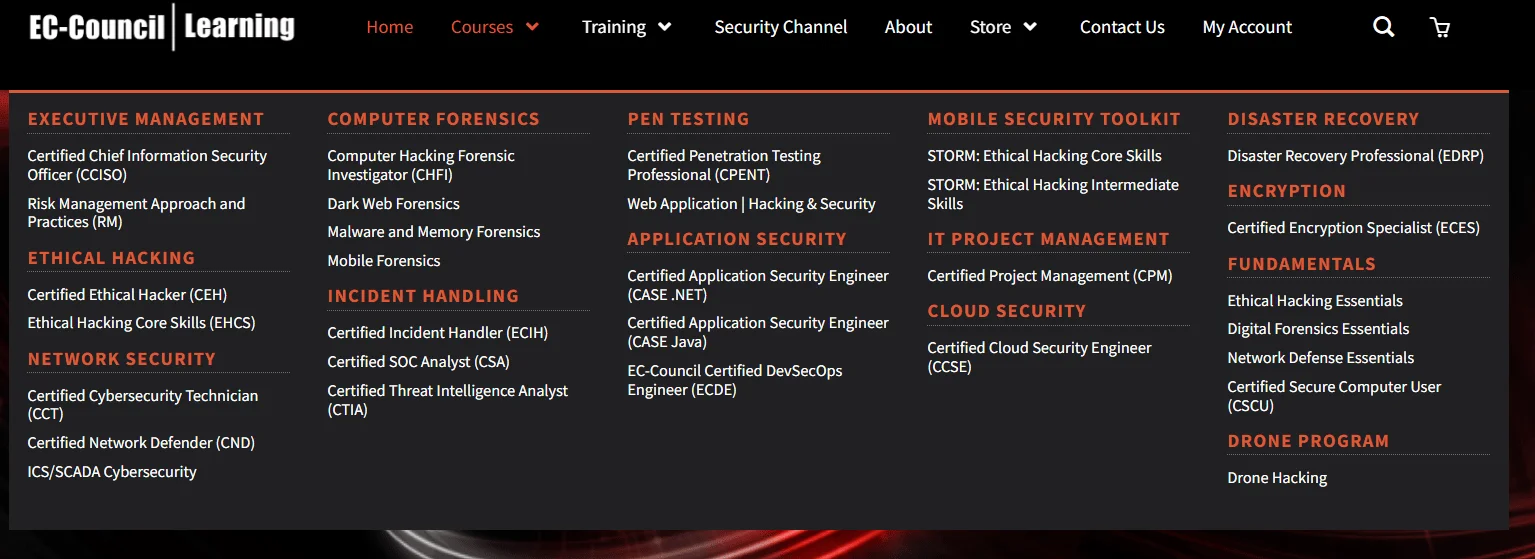The width and height of the screenshot is (1535, 559).
Task: Expand the Courses dropdown arrow
Action: point(532,27)
